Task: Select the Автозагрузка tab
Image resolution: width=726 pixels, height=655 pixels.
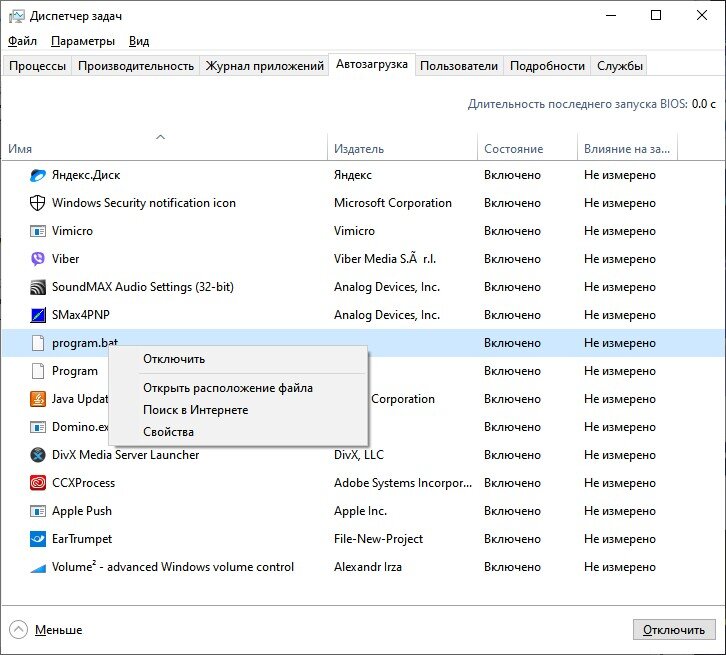Action: [x=372, y=64]
